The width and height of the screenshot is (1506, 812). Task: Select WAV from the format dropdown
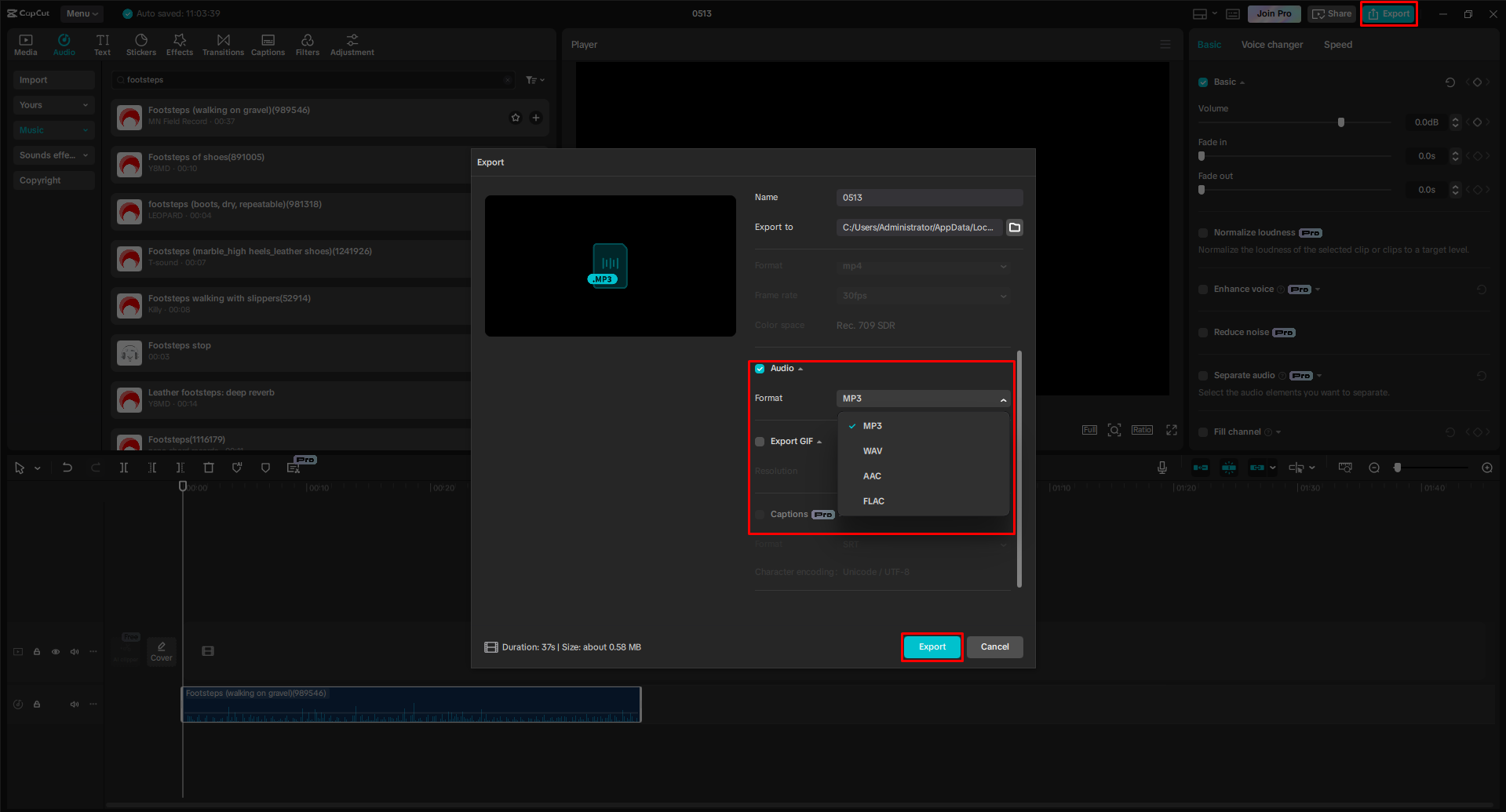(x=872, y=450)
